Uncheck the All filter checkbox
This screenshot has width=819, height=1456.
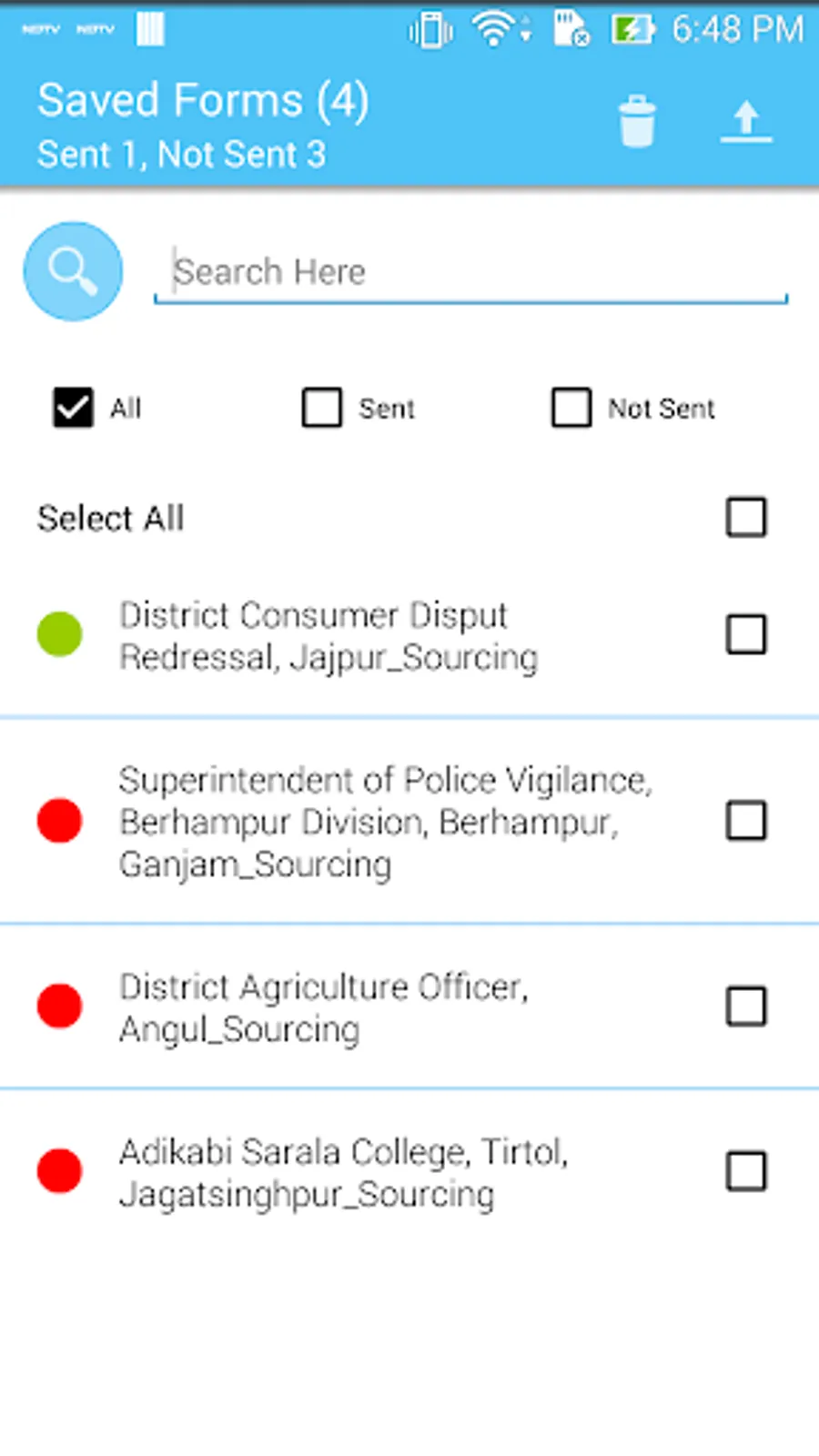[x=73, y=408]
